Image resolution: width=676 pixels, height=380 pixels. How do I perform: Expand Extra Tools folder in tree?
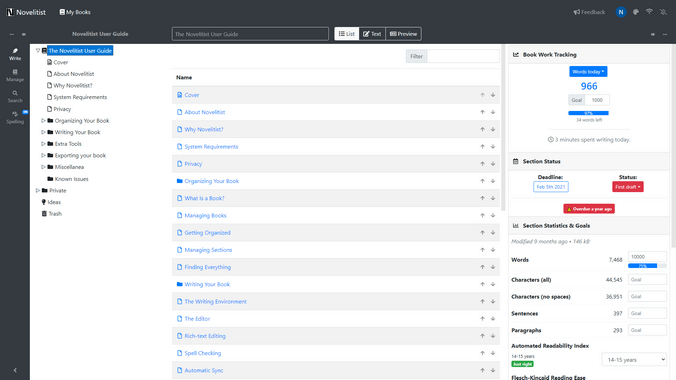43,144
